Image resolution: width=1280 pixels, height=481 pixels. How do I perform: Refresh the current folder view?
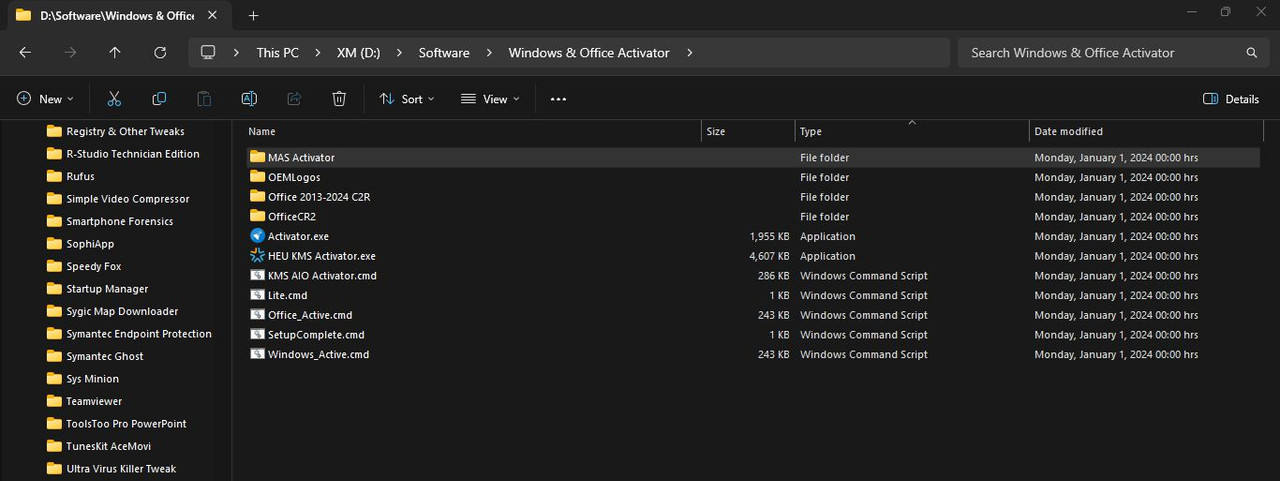[160, 53]
